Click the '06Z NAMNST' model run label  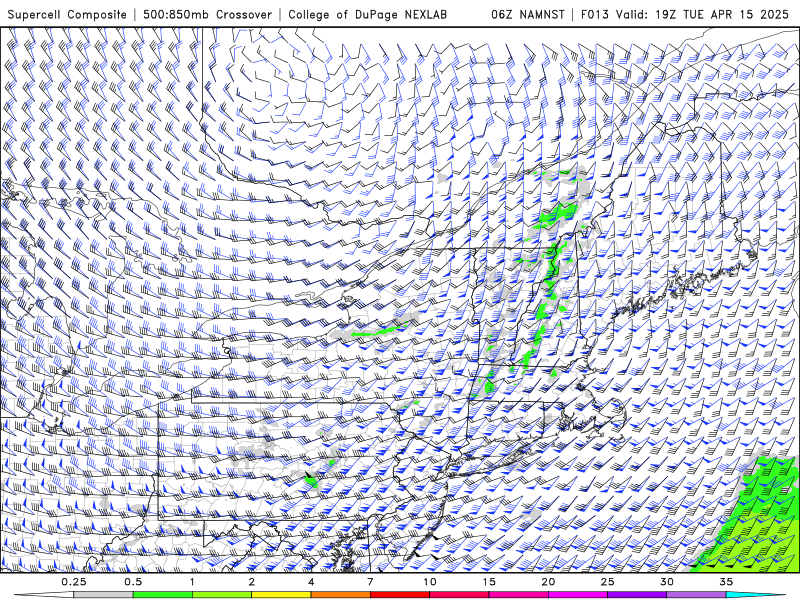click(528, 14)
